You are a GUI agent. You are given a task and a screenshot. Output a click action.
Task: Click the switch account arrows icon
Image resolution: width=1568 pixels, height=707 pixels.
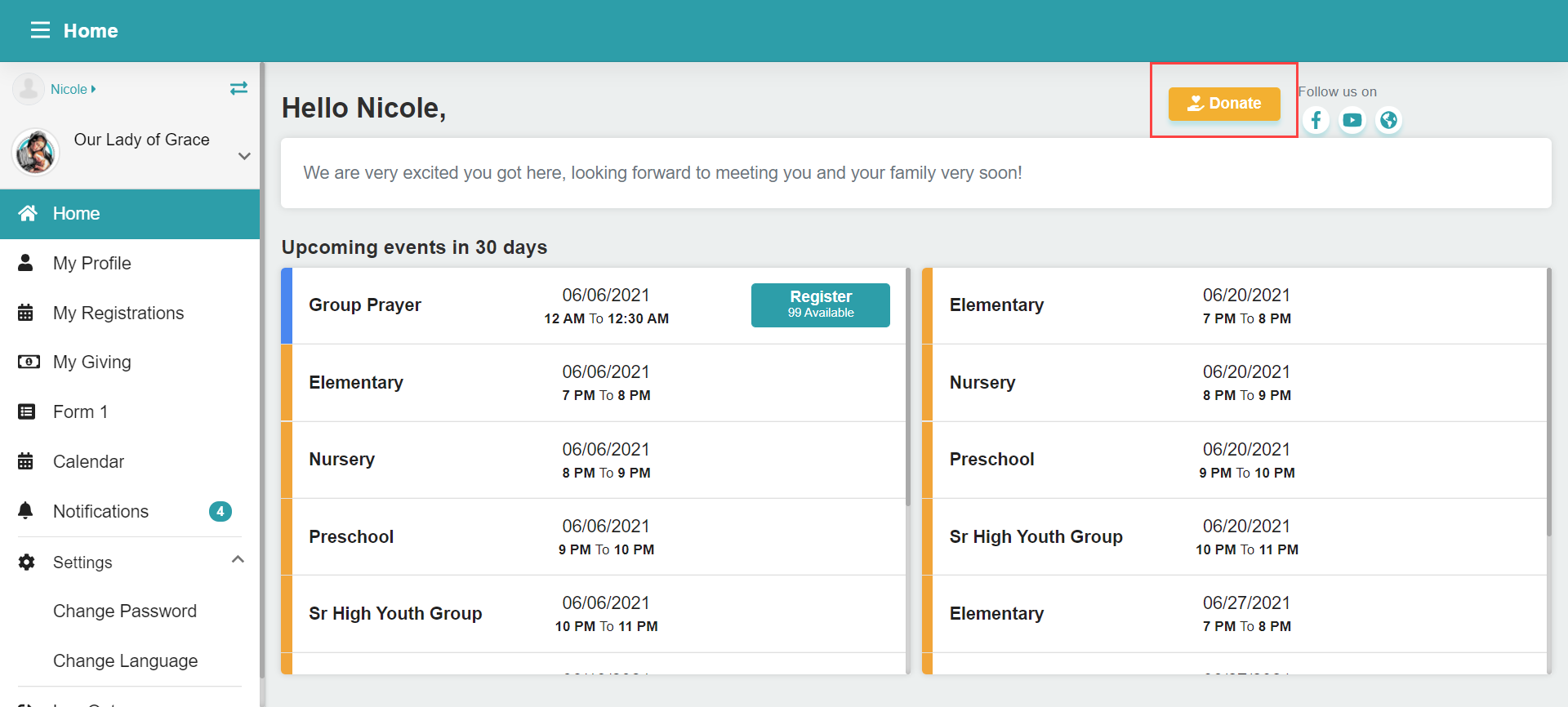click(x=238, y=88)
